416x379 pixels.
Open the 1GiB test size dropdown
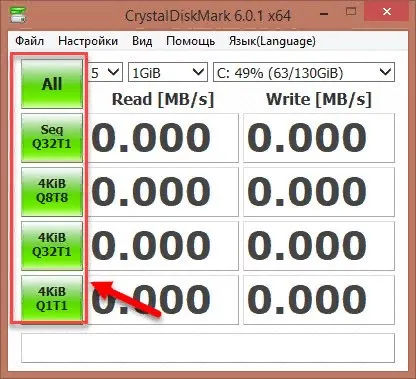pyautogui.click(x=168, y=72)
